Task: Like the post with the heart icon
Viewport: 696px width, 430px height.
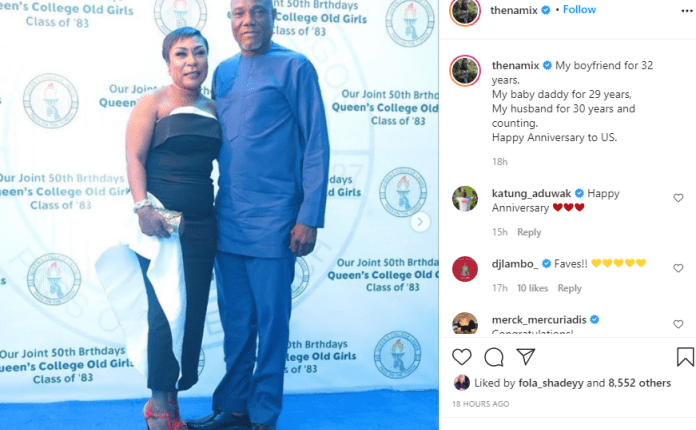Action: tap(462, 357)
